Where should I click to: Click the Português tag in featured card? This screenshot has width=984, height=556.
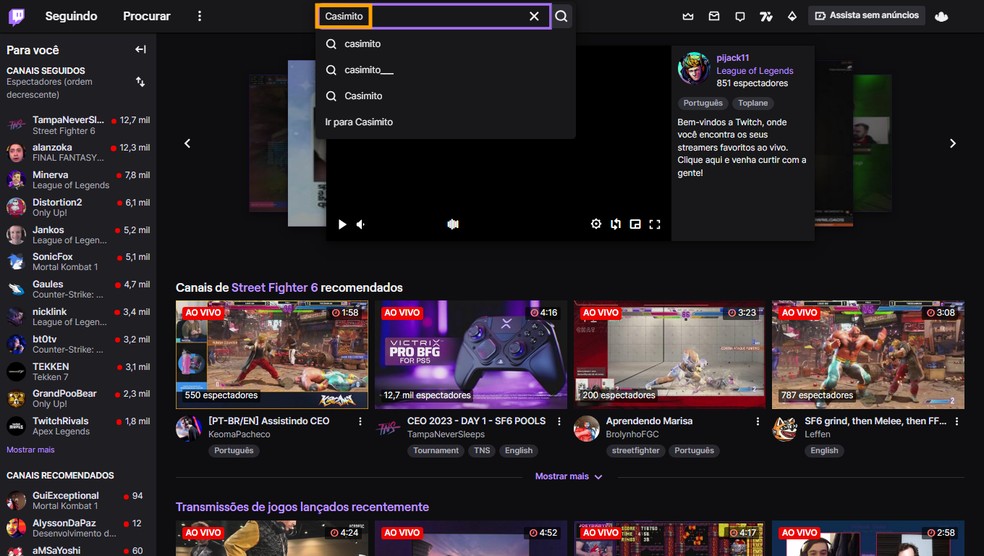pos(703,103)
